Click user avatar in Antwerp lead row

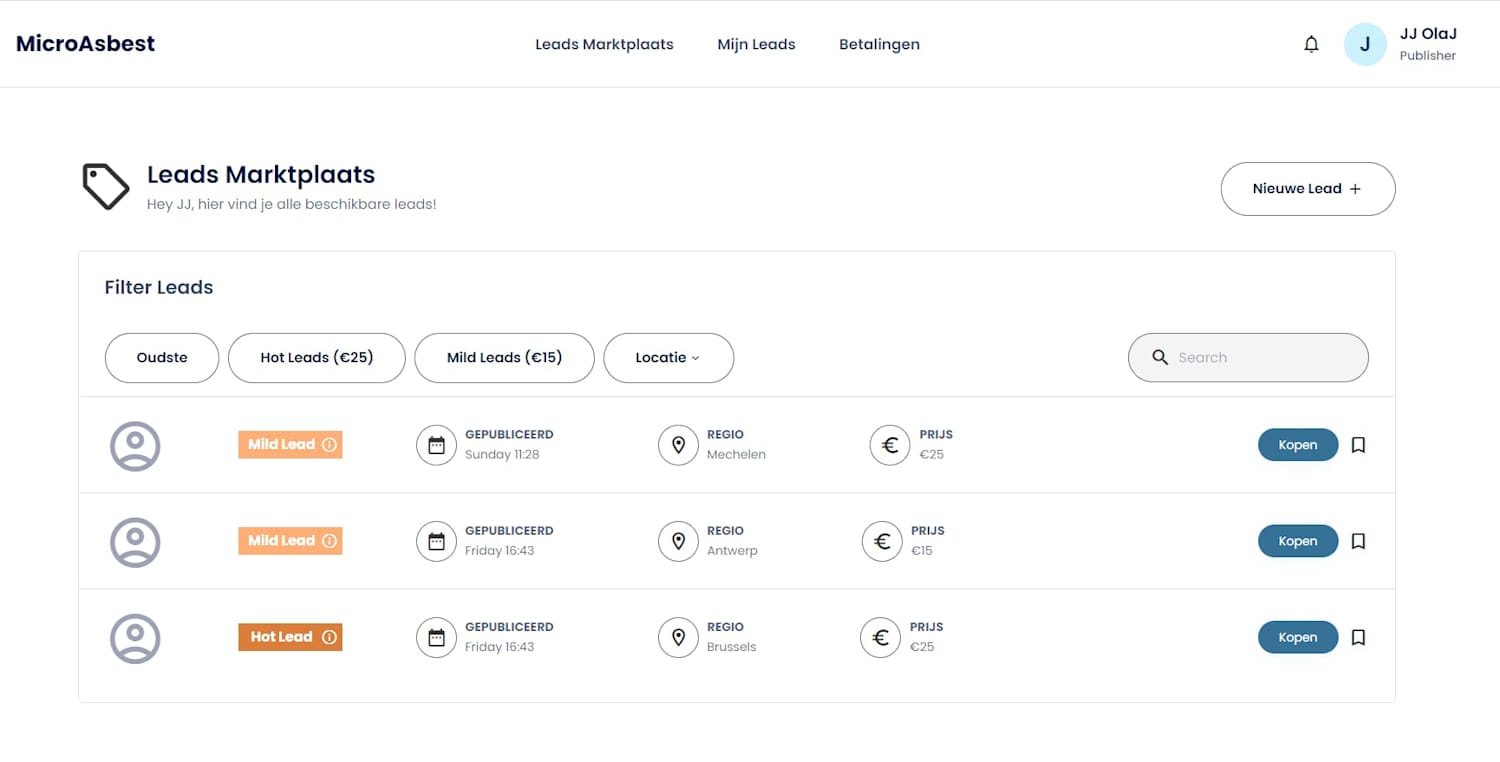(x=135, y=541)
